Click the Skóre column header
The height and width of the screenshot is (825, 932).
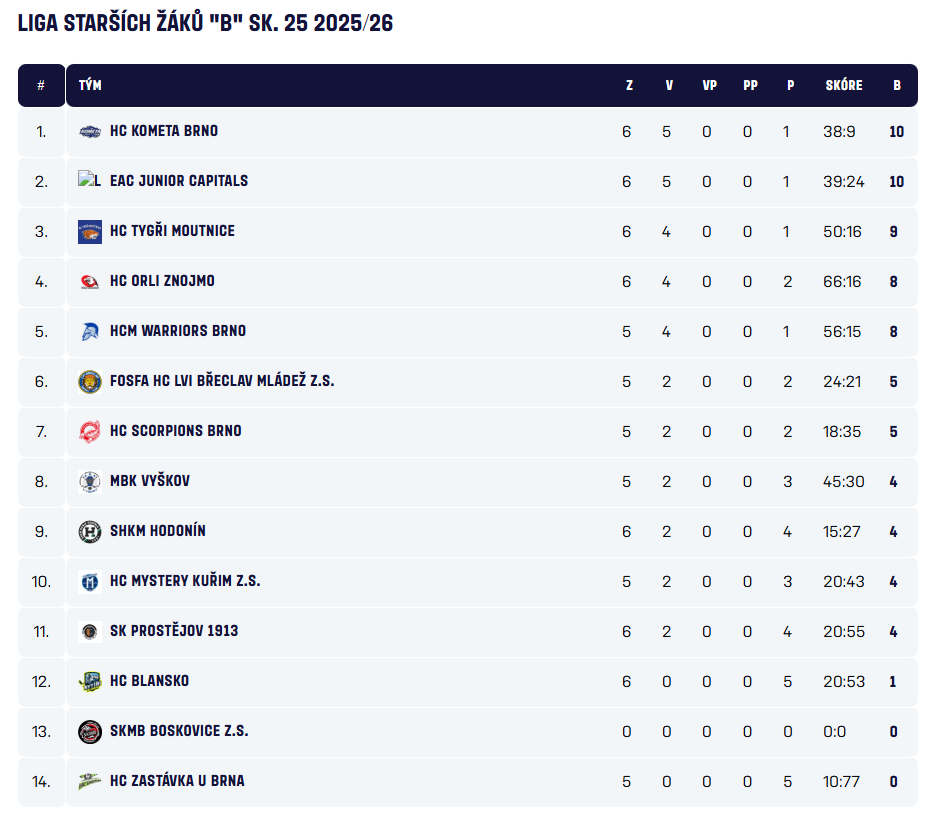tap(844, 86)
